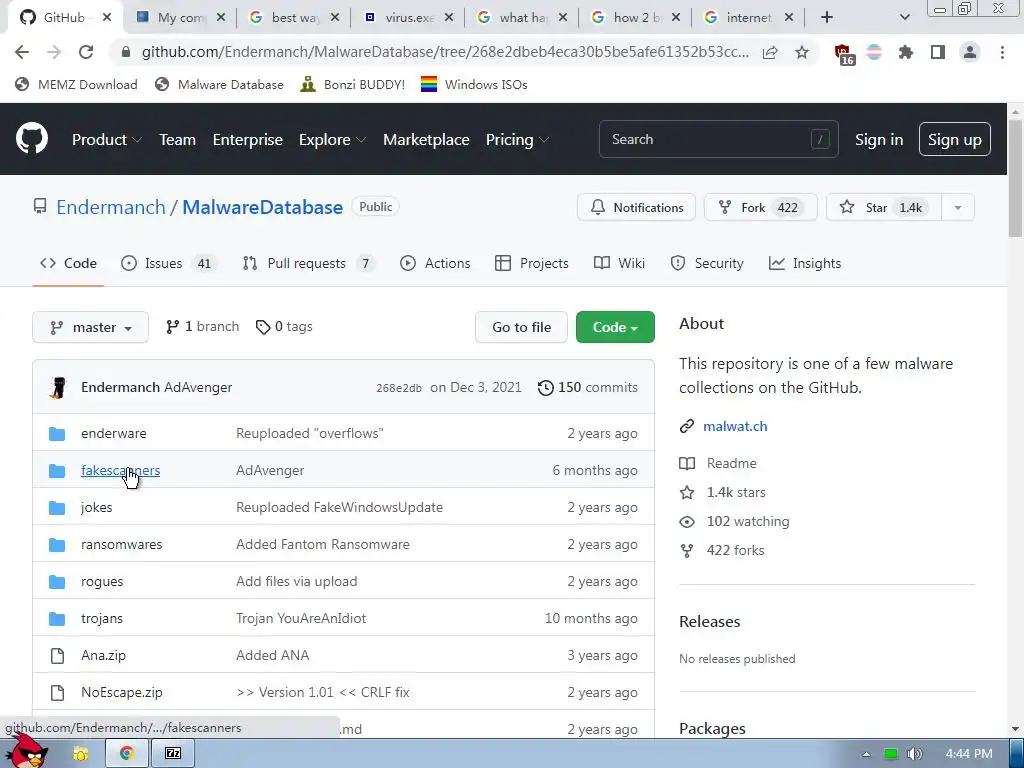
Task: Toggle the side panel icon in toolbar
Action: click(x=938, y=52)
